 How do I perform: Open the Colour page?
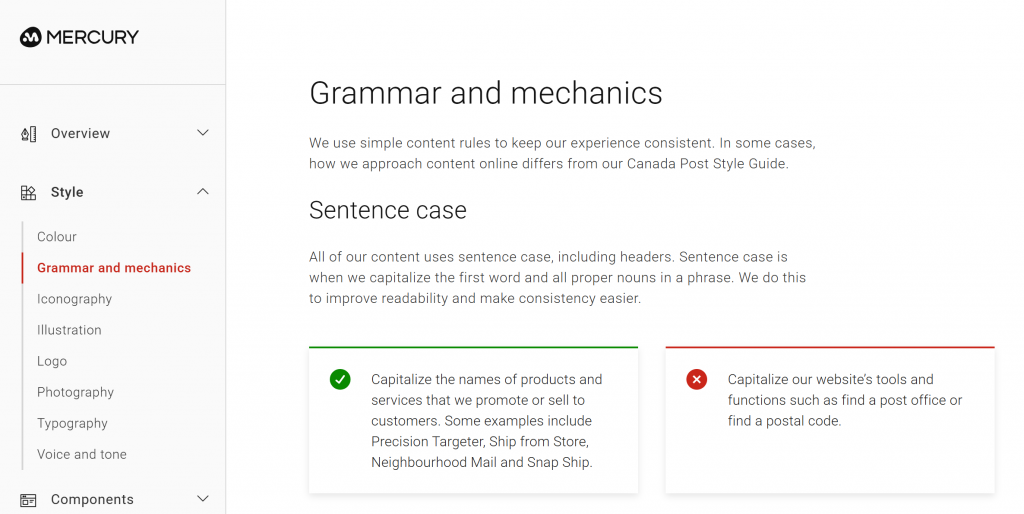[x=57, y=237]
